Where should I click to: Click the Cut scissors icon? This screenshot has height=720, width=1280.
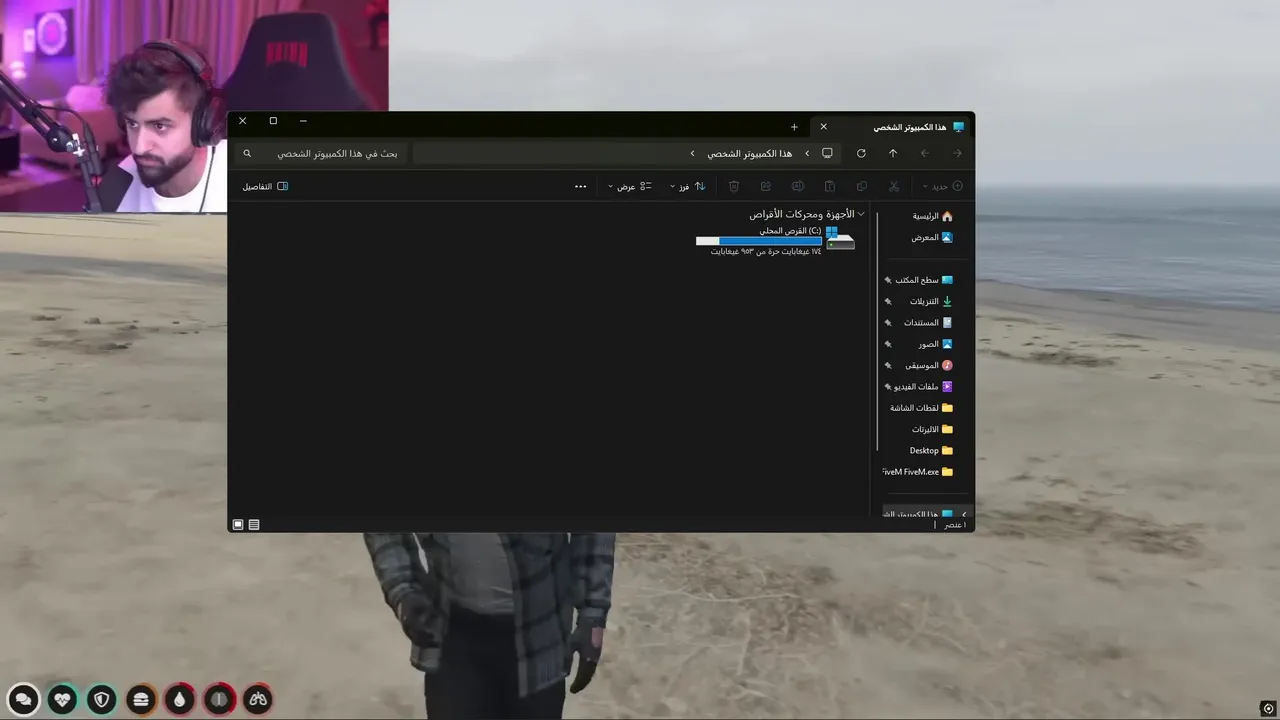coord(894,187)
